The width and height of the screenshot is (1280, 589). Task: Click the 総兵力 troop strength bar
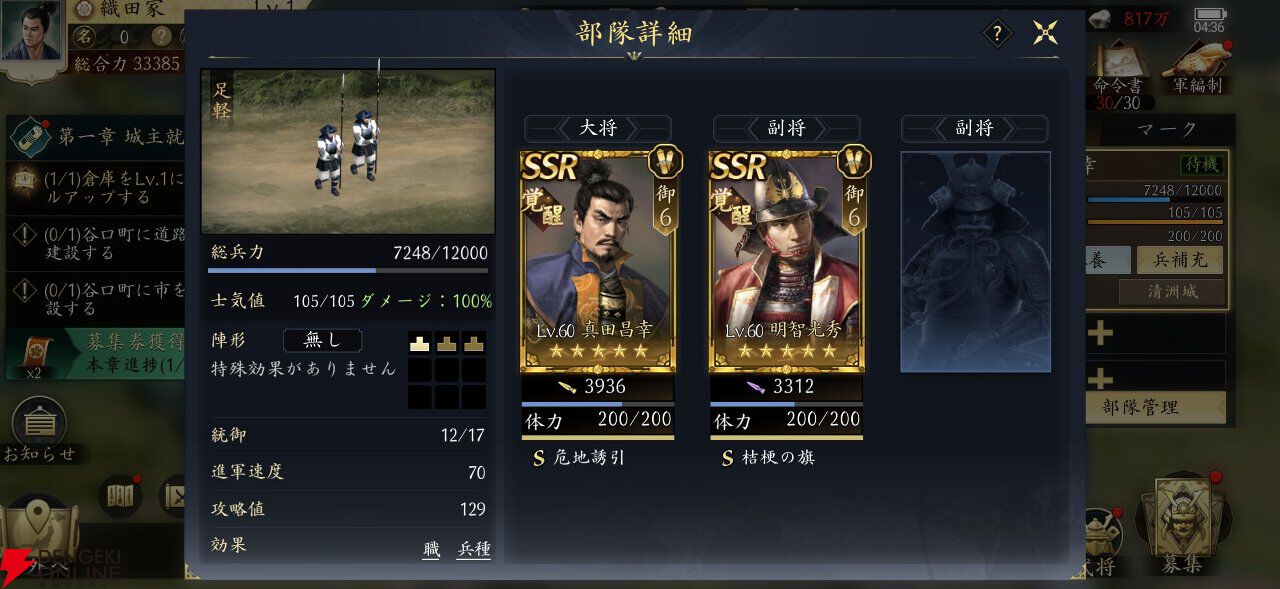point(348,270)
